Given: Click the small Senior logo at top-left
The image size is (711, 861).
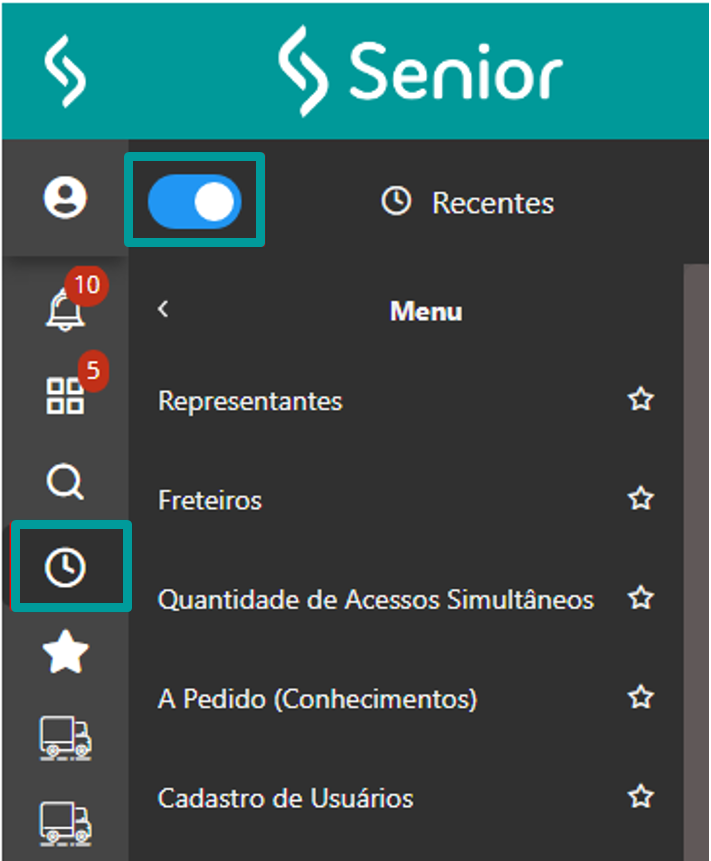Looking at the screenshot, I should tap(66, 71).
